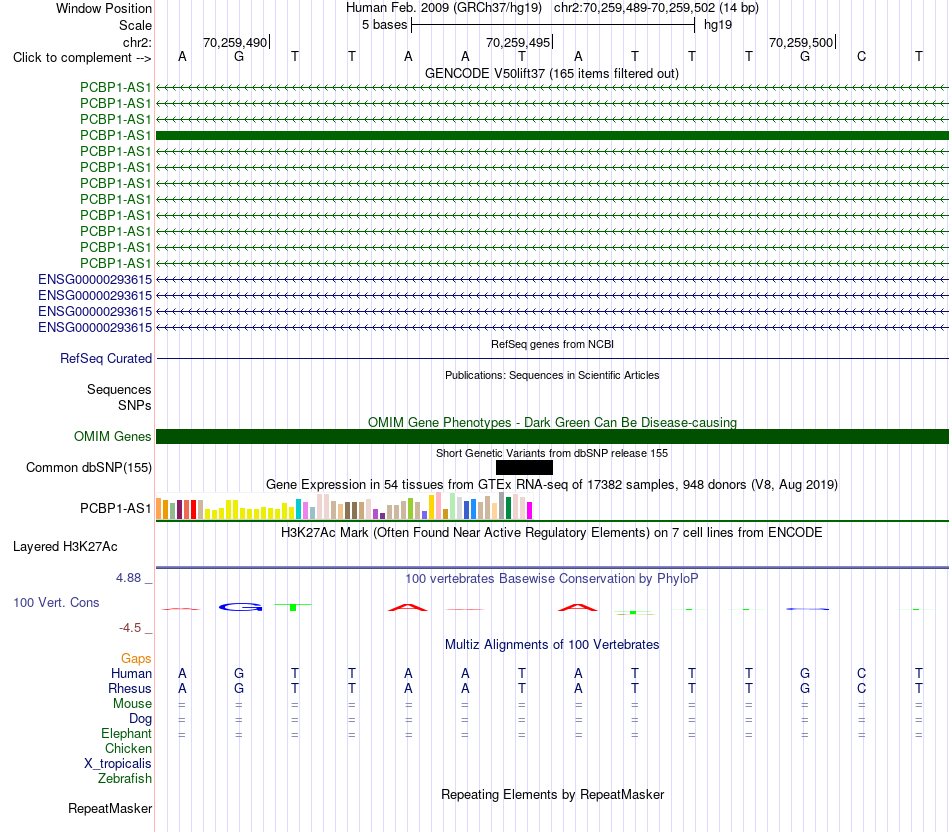Click the PCBP1-AS1 label beside the solid exon
The height and width of the screenshot is (832, 950).
115,135
